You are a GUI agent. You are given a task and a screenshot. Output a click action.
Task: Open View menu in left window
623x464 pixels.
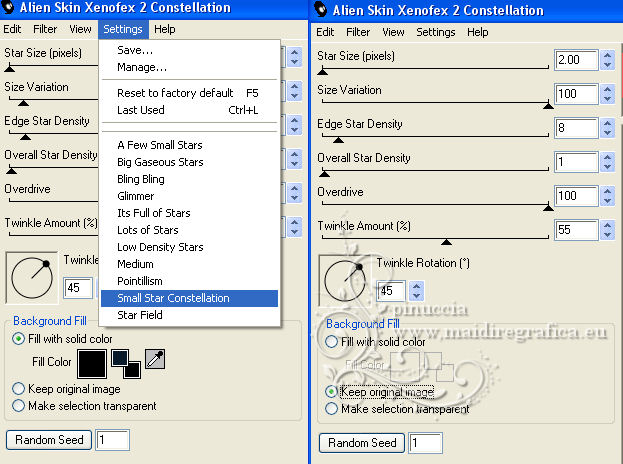pyautogui.click(x=80, y=29)
